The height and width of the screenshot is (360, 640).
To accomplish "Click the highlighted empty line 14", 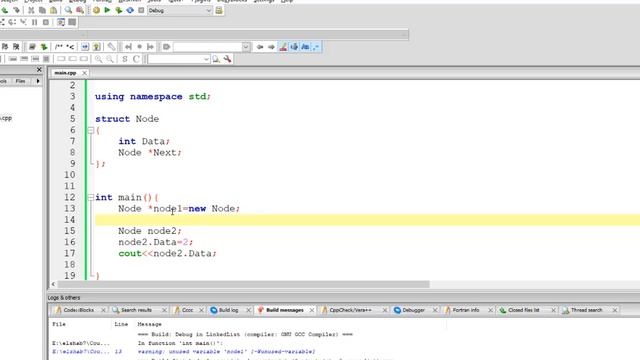I will click(x=367, y=220).
